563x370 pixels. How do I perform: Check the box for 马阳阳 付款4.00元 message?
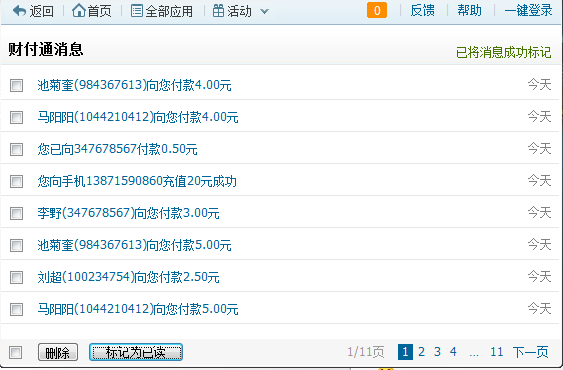[x=16, y=117]
